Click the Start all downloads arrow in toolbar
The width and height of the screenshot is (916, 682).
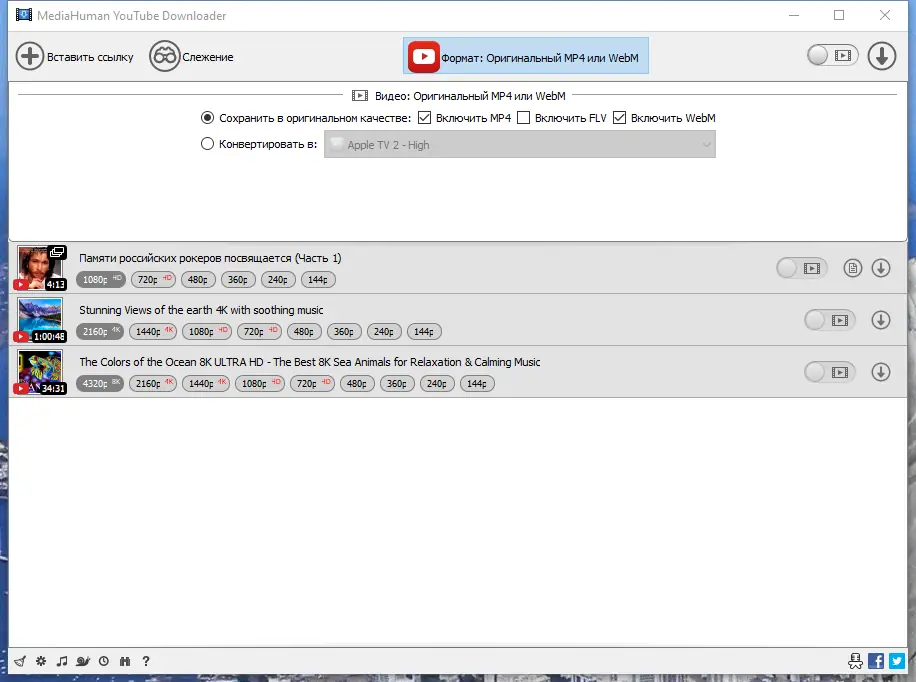[x=882, y=56]
